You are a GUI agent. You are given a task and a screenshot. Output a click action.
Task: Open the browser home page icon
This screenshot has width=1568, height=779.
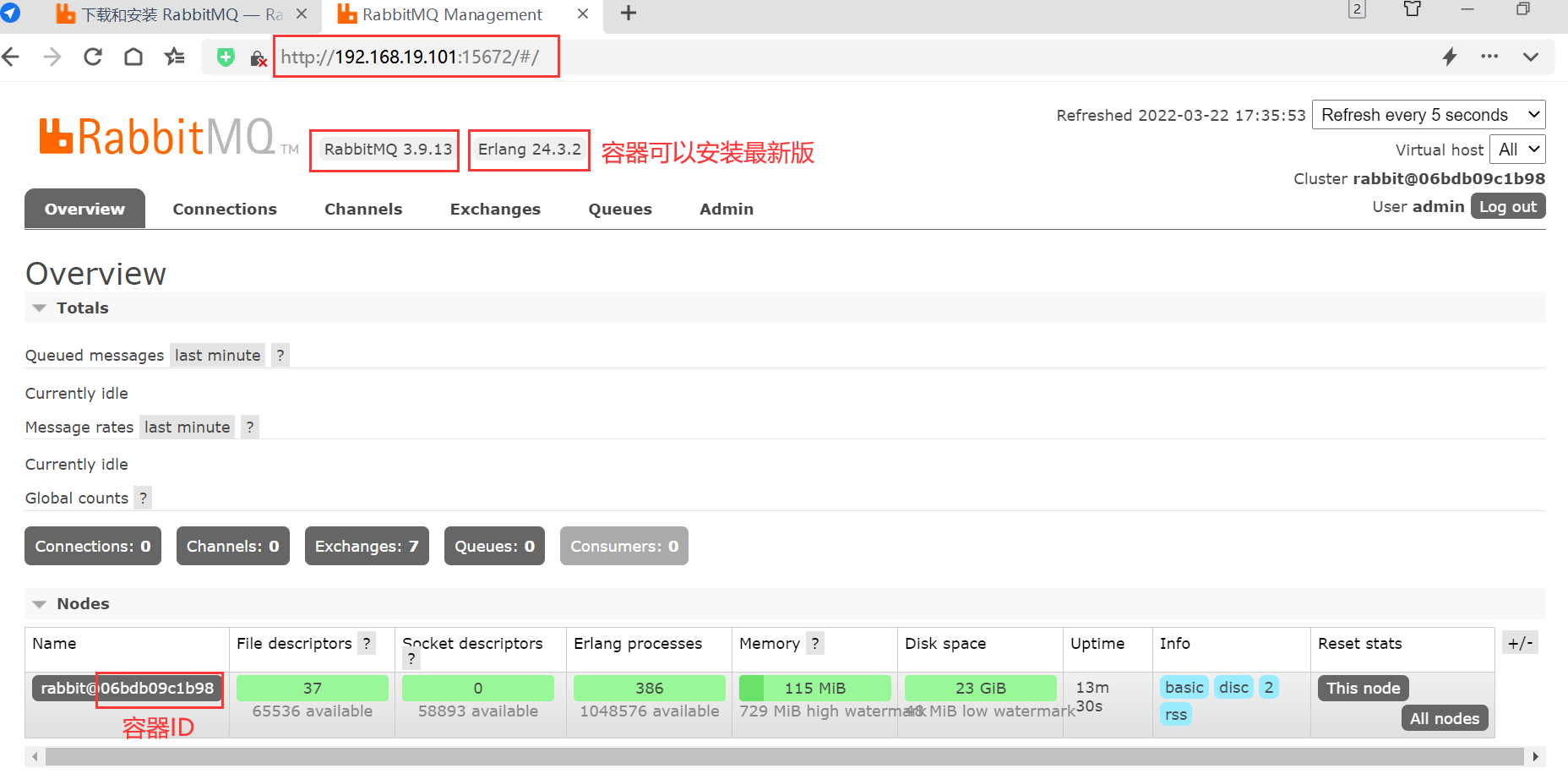133,57
